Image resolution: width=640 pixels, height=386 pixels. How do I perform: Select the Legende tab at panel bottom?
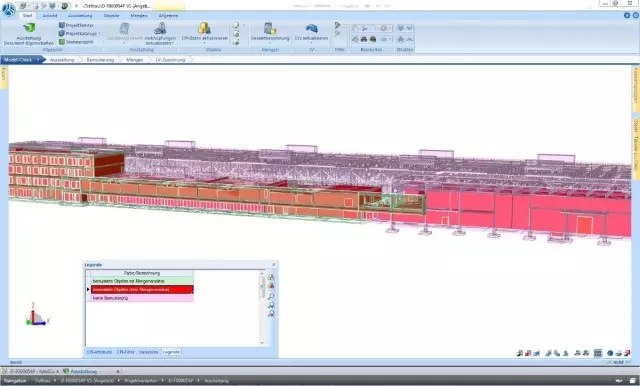171,352
